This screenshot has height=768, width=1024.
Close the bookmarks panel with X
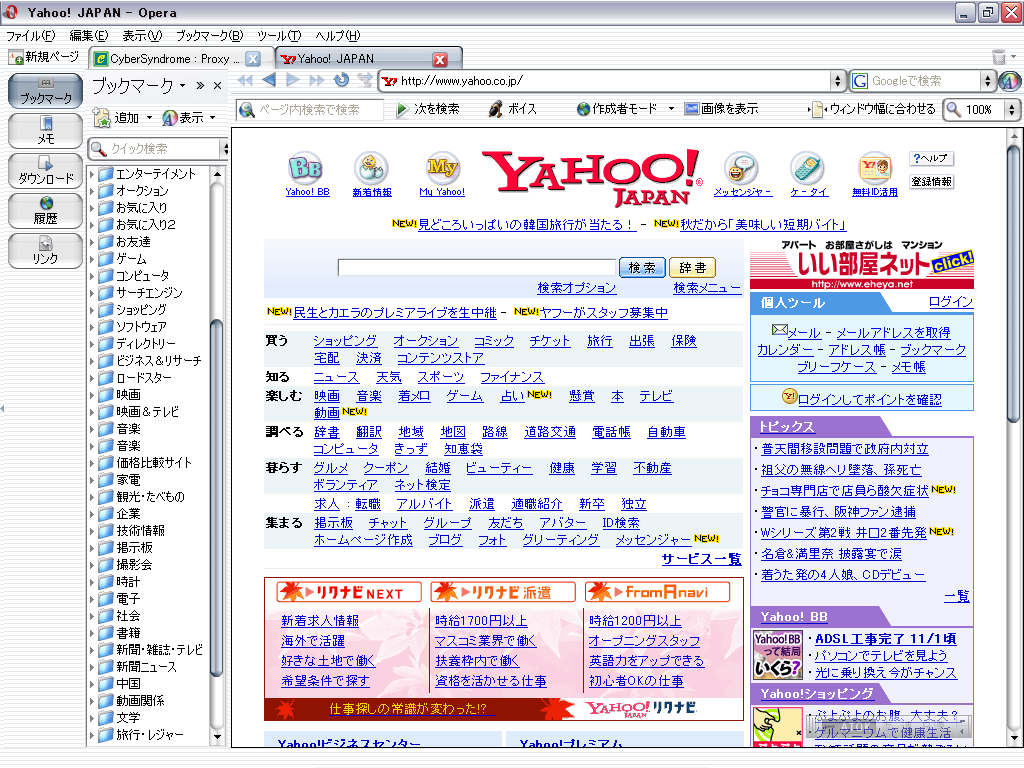217,86
